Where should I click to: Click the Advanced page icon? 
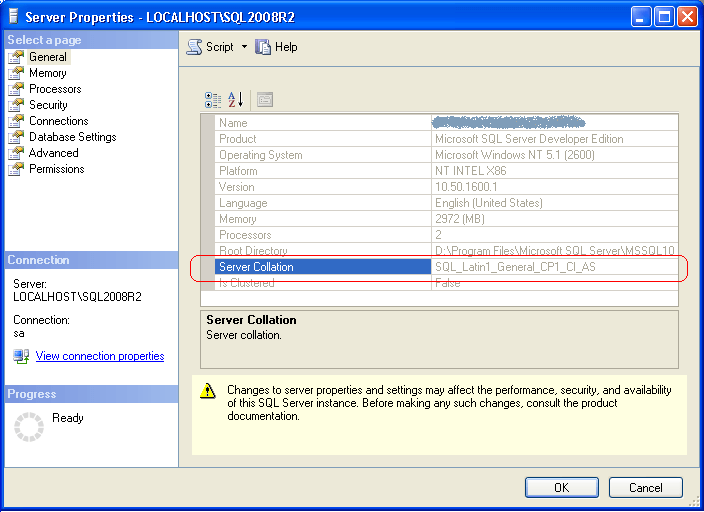coord(16,153)
